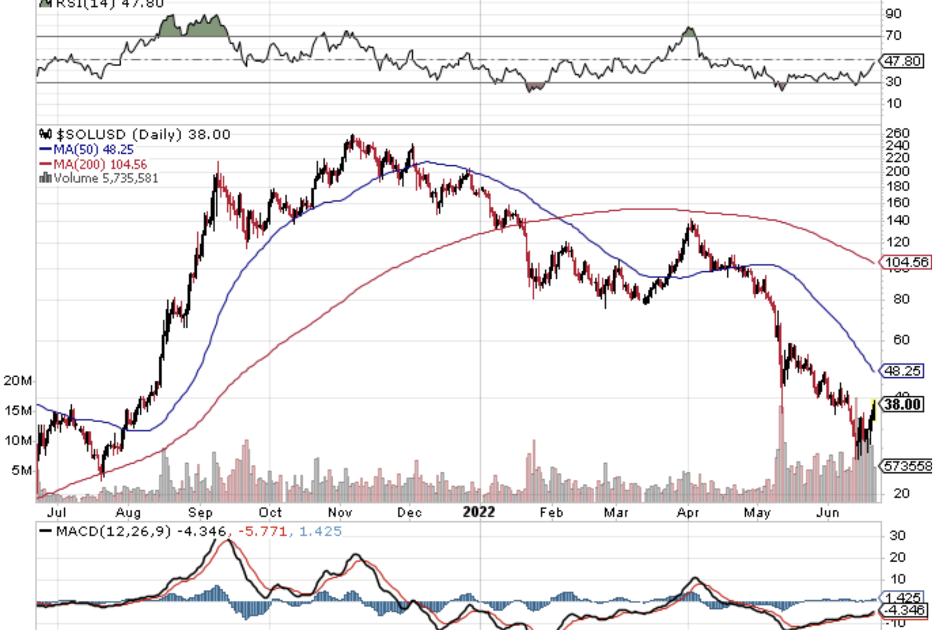Click the 104.56 MA(200) price tag
The height and width of the screenshot is (630, 936).
(x=907, y=262)
